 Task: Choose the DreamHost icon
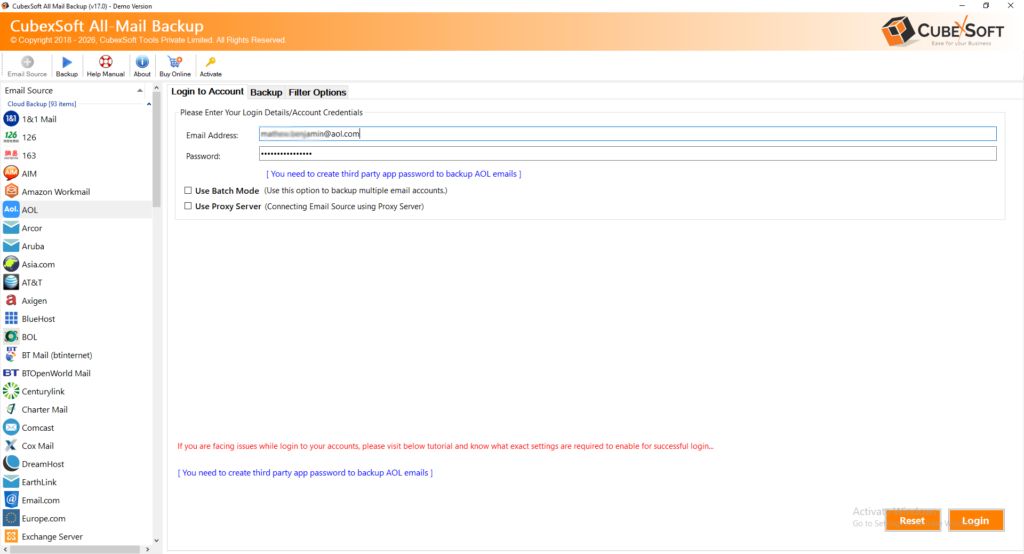11,464
